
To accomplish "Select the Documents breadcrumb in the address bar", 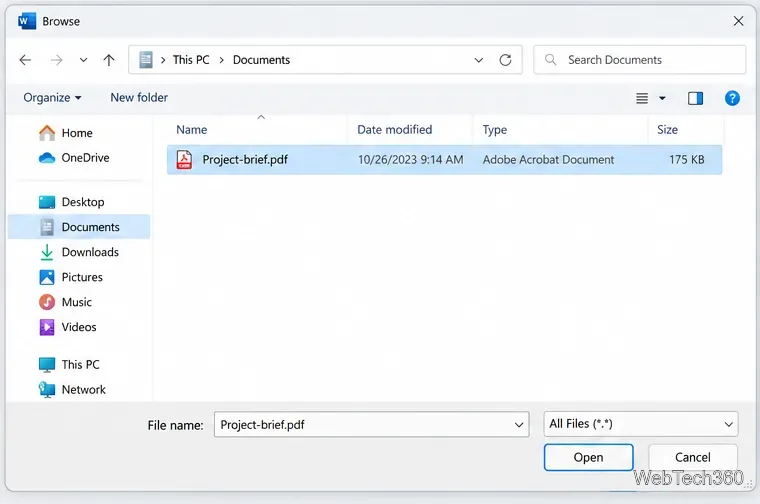I will pos(261,60).
